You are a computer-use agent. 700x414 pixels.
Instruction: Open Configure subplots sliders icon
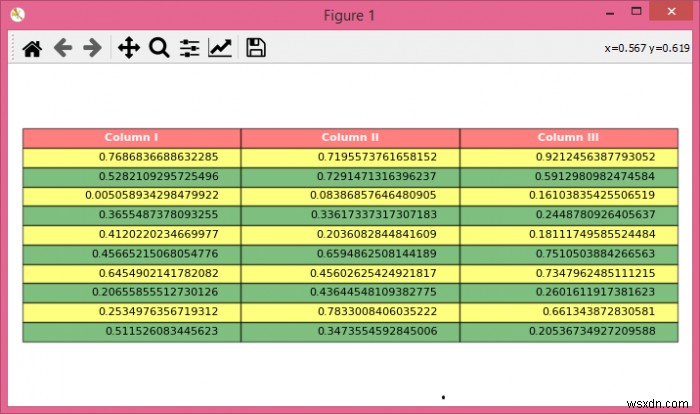(190, 48)
